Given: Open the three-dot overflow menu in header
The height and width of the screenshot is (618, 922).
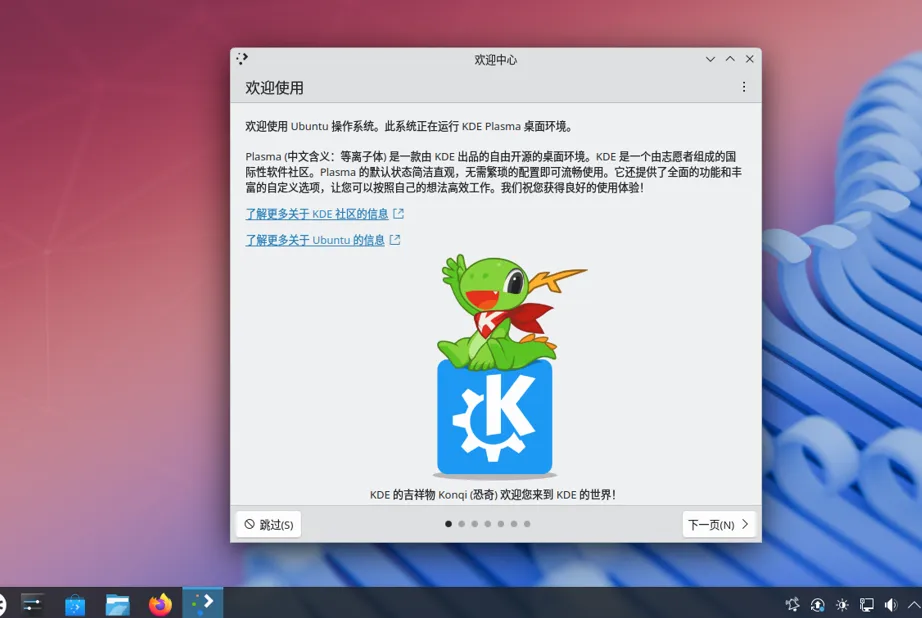Looking at the screenshot, I should [x=744, y=87].
